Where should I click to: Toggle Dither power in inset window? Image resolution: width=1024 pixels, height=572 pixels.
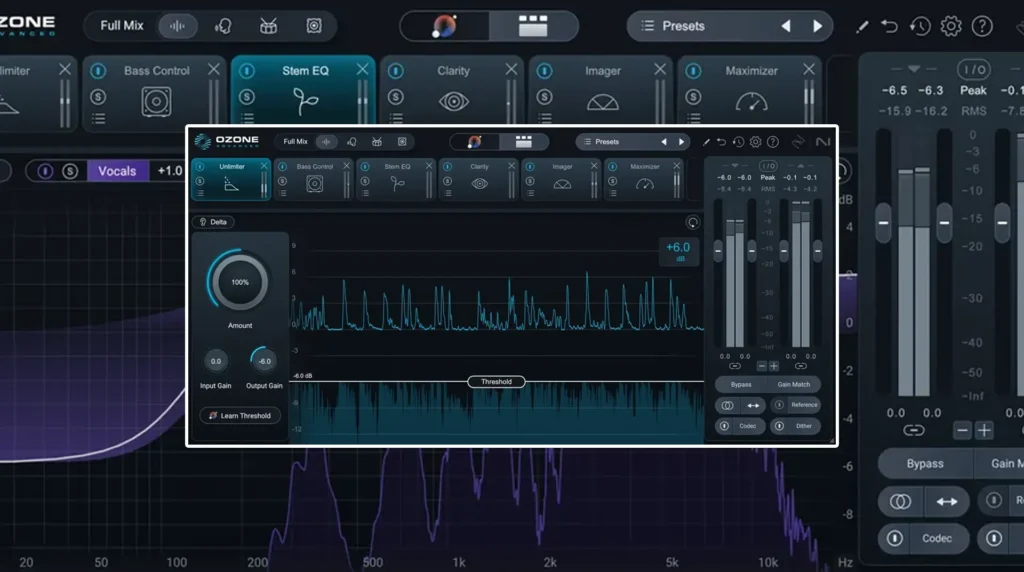click(x=779, y=426)
